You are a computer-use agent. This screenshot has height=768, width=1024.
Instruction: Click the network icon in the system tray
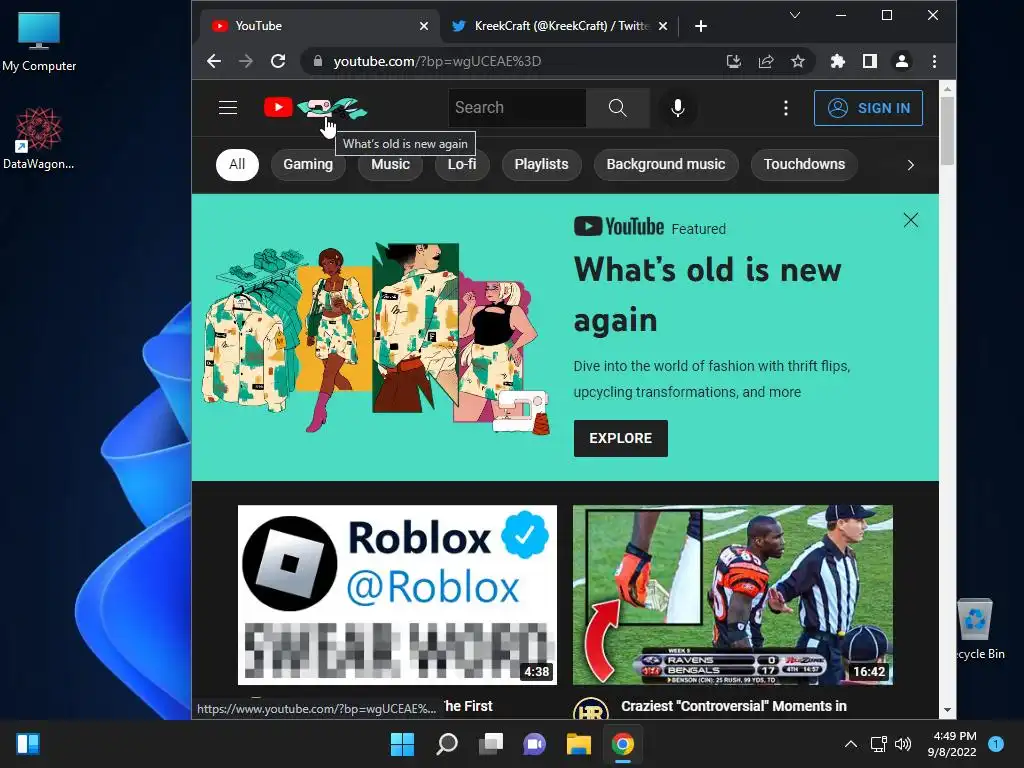point(878,744)
